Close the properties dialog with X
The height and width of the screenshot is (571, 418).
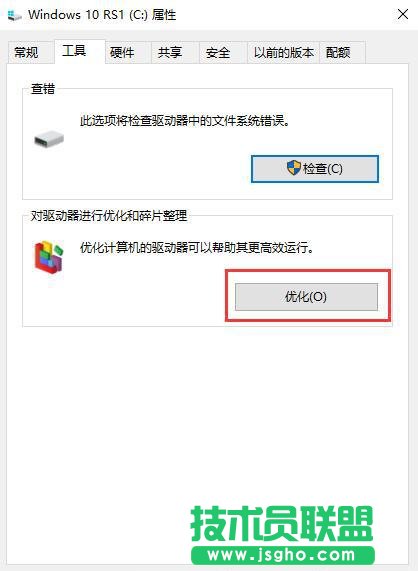[x=403, y=15]
